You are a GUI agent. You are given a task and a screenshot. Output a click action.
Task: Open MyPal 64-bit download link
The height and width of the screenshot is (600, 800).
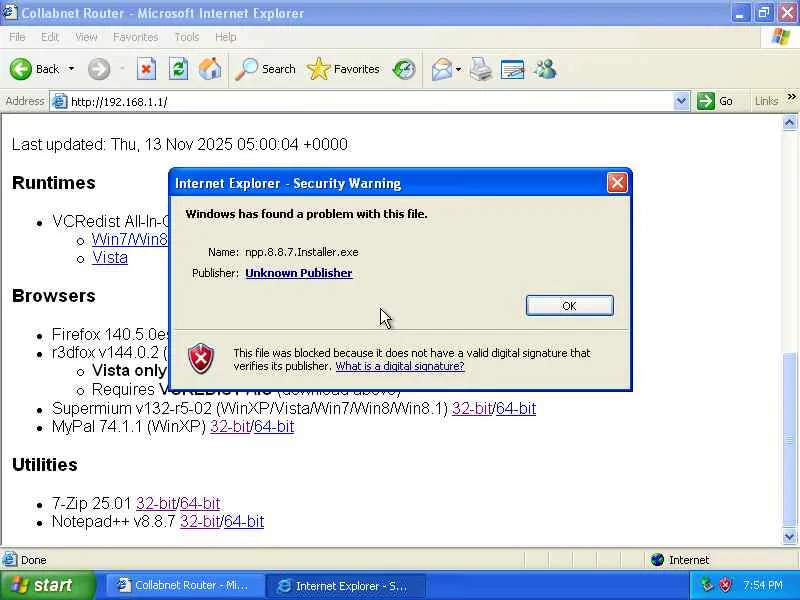[x=274, y=427]
